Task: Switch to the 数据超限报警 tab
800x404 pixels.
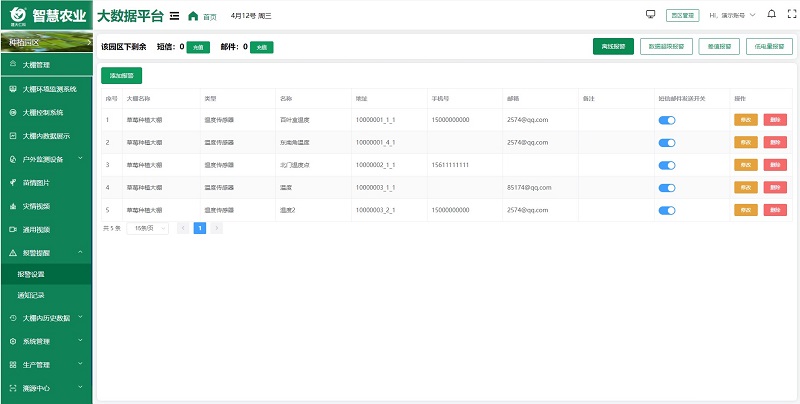Action: pos(667,46)
